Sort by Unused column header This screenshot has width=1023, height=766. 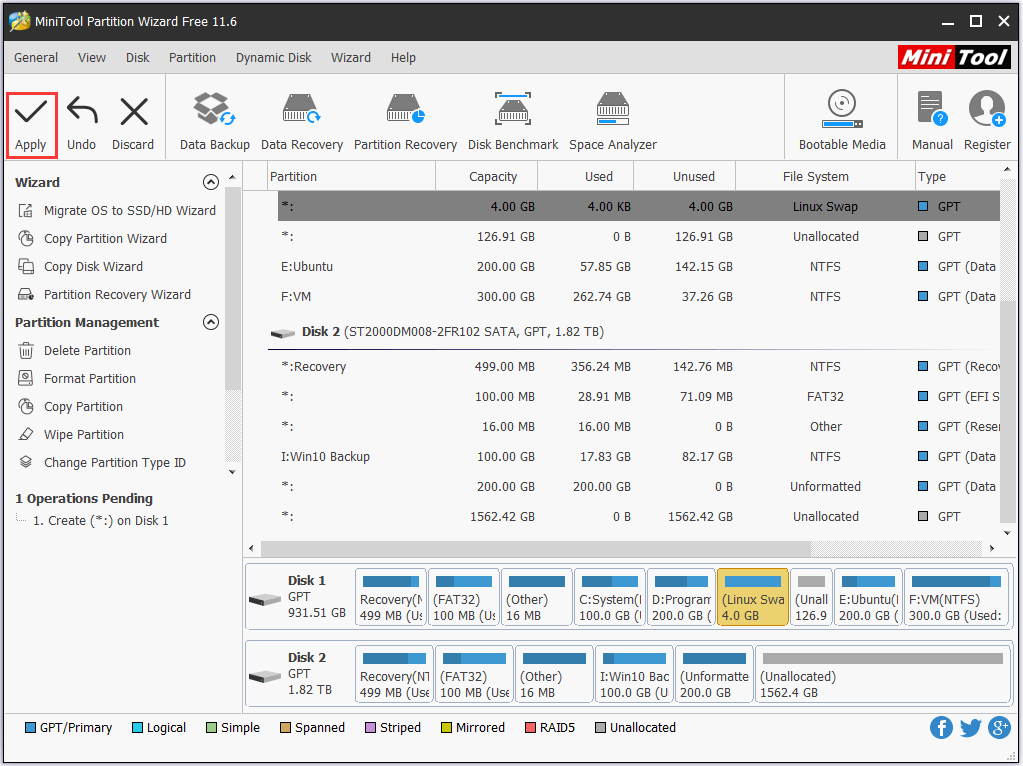(684, 177)
